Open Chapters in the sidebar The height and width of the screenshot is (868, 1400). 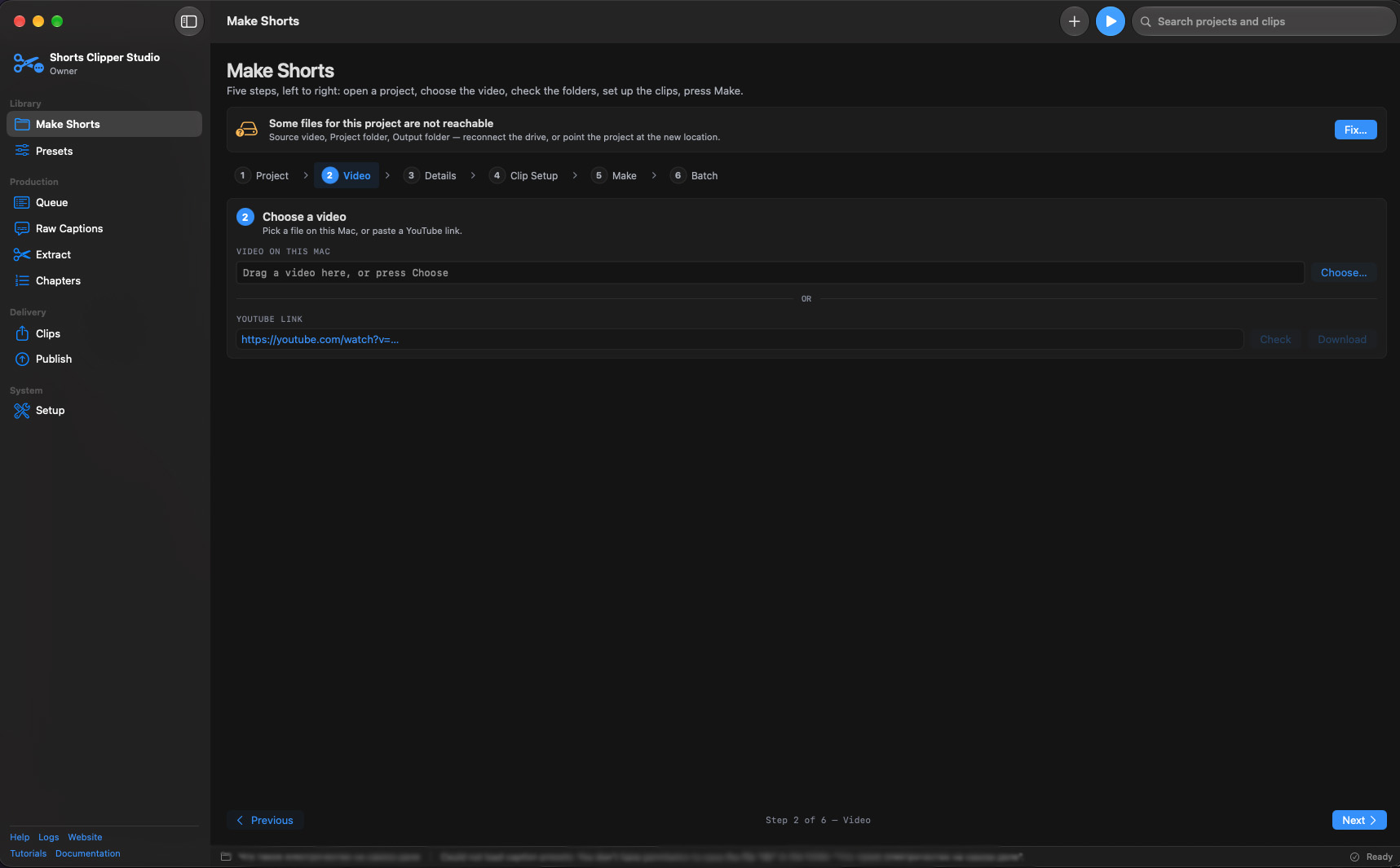point(104,280)
